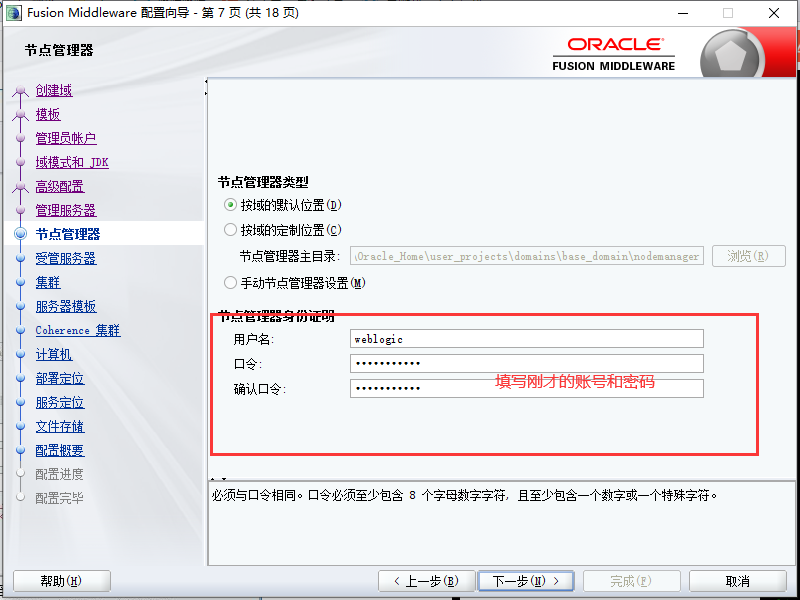Close the configuration wizard window
Image resolution: width=800 pixels, height=600 pixels.
point(774,13)
